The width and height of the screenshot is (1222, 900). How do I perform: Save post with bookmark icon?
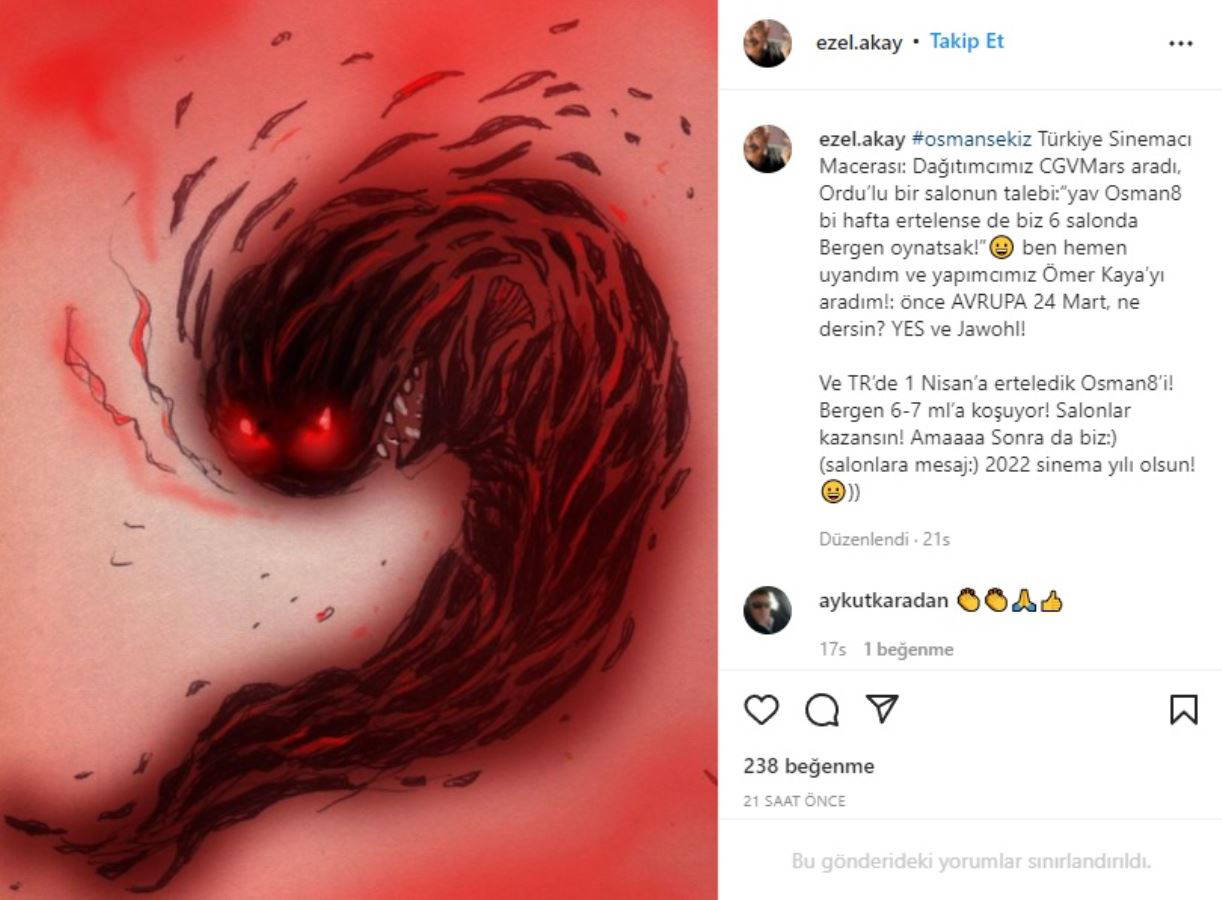click(1184, 710)
